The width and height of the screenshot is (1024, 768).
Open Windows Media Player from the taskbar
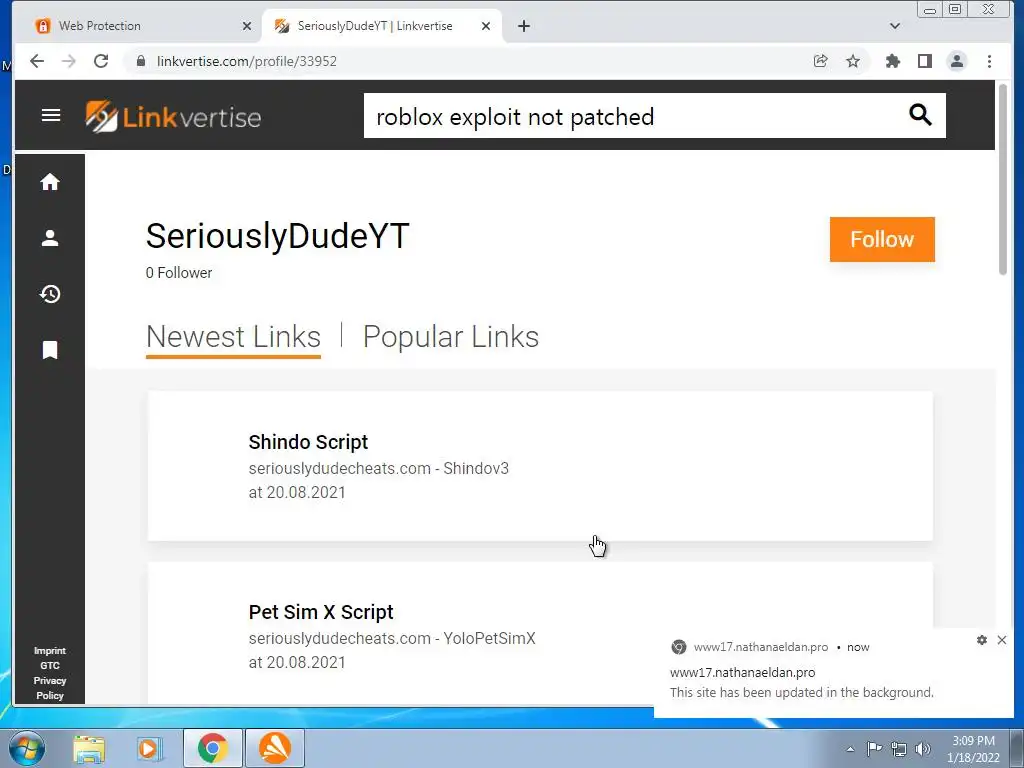click(x=150, y=748)
